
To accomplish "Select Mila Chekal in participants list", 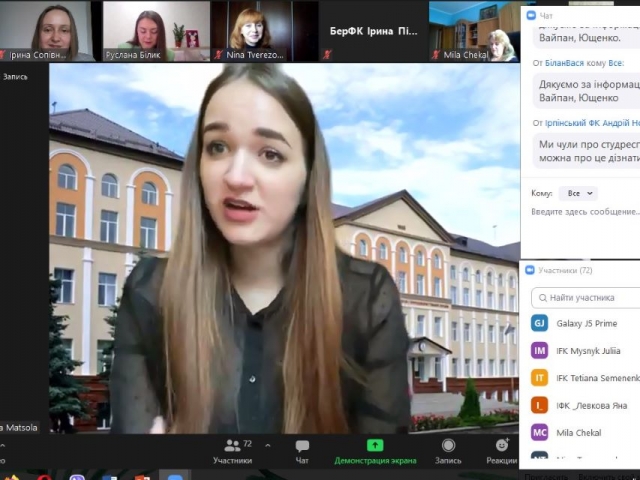I will pyautogui.click(x=585, y=433).
